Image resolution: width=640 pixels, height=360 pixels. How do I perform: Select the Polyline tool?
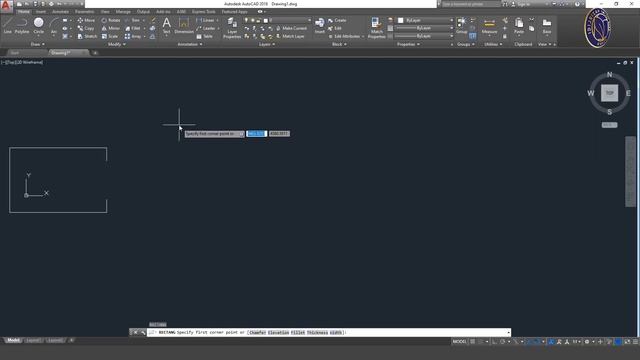[x=22, y=25]
